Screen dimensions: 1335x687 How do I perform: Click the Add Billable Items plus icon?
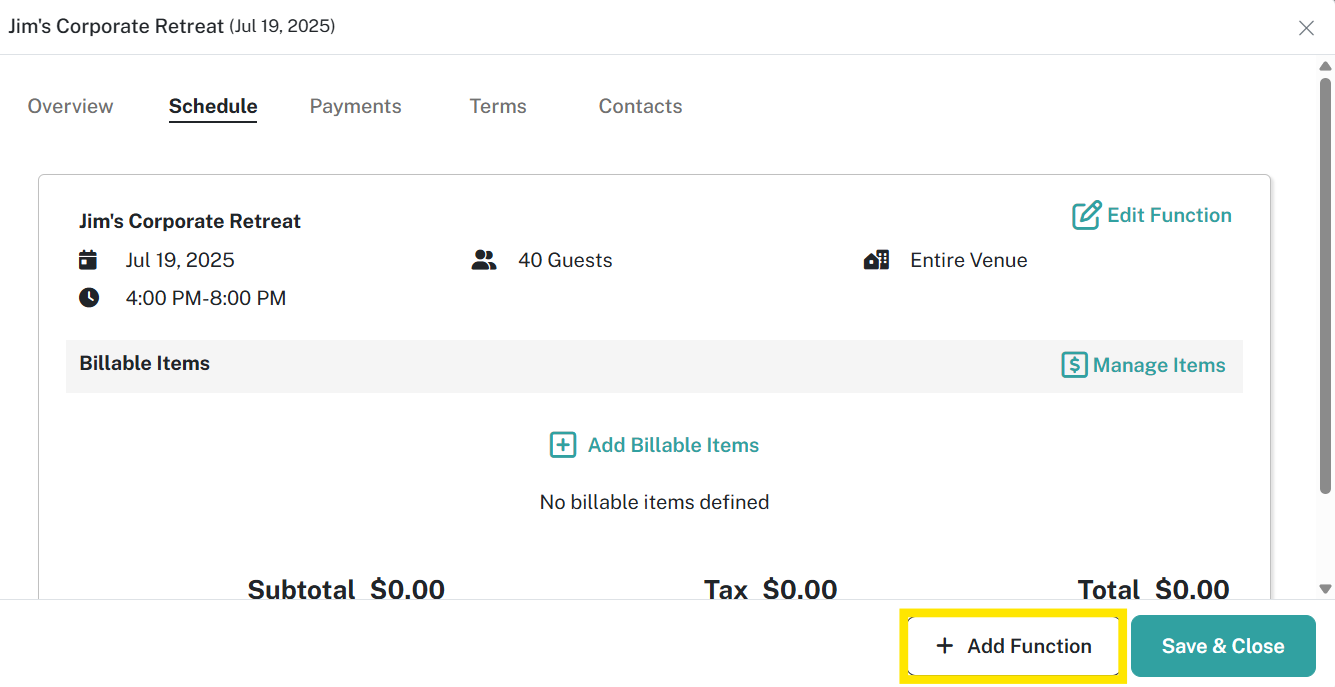pos(563,445)
